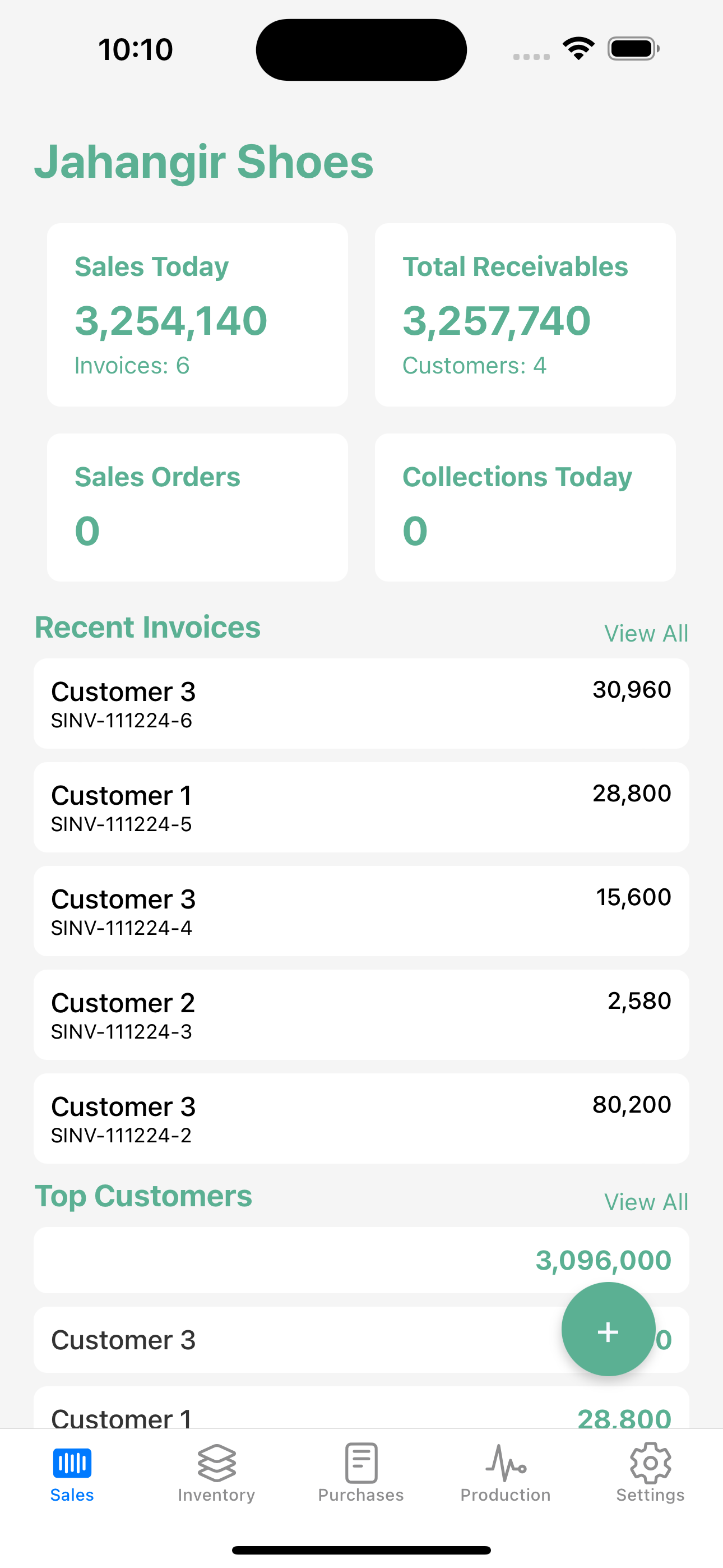Open the Sales Orders card
Viewport: 723px width, 1568px height.
(198, 508)
